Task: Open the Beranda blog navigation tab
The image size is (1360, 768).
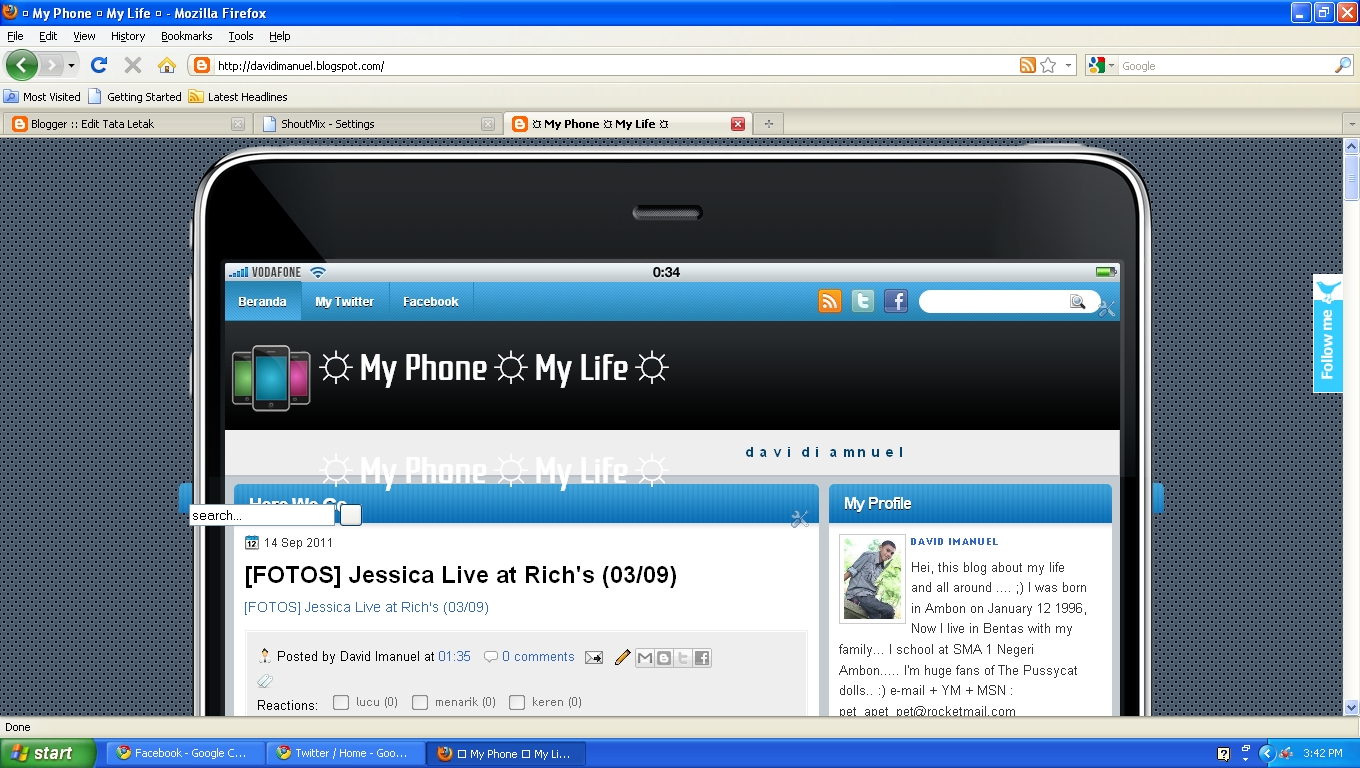Action: (263, 301)
